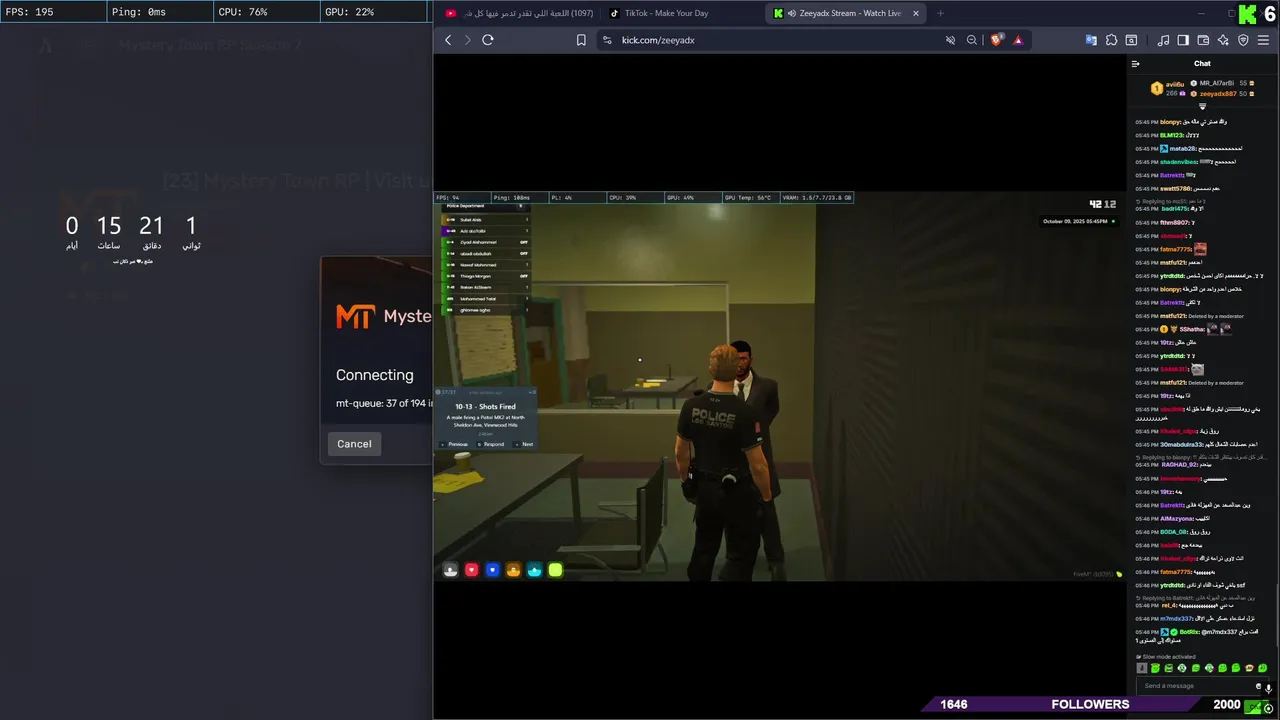The image size is (1280, 720).
Task: Click the Respond button in 10-13 dispatch
Action: coord(490,444)
